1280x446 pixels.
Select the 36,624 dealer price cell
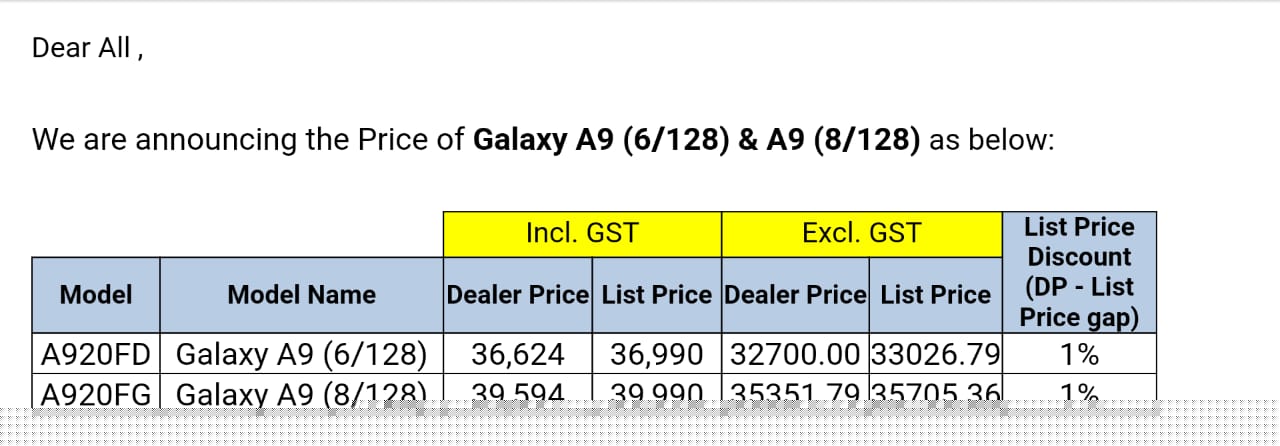pyautogui.click(x=518, y=354)
